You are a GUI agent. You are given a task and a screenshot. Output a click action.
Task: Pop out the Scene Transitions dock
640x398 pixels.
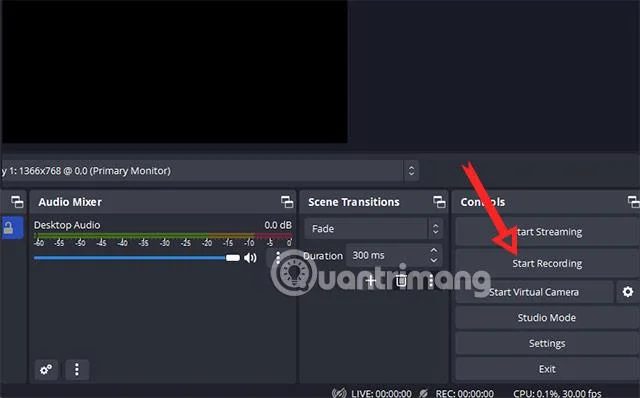click(439, 202)
